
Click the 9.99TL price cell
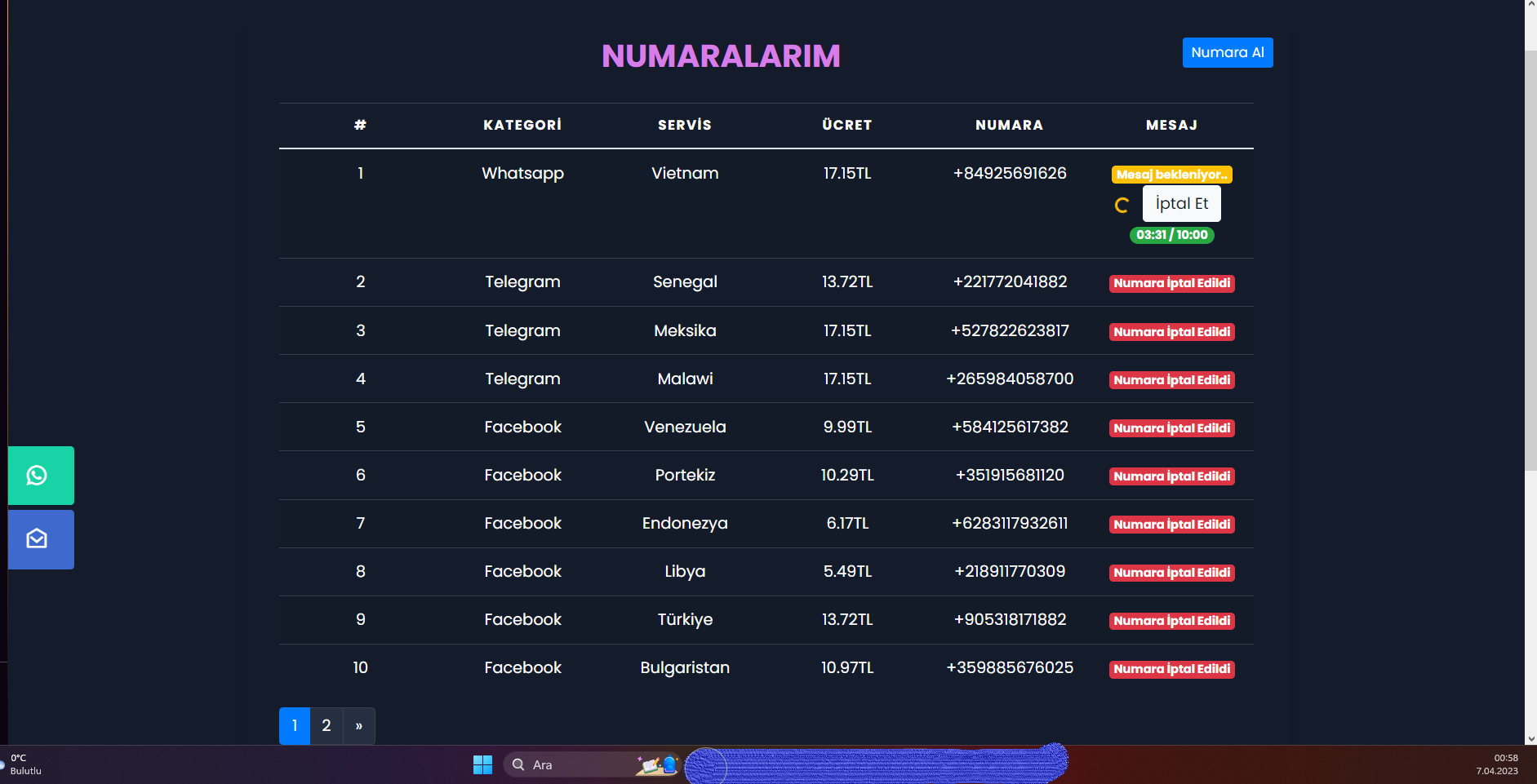[x=847, y=427]
